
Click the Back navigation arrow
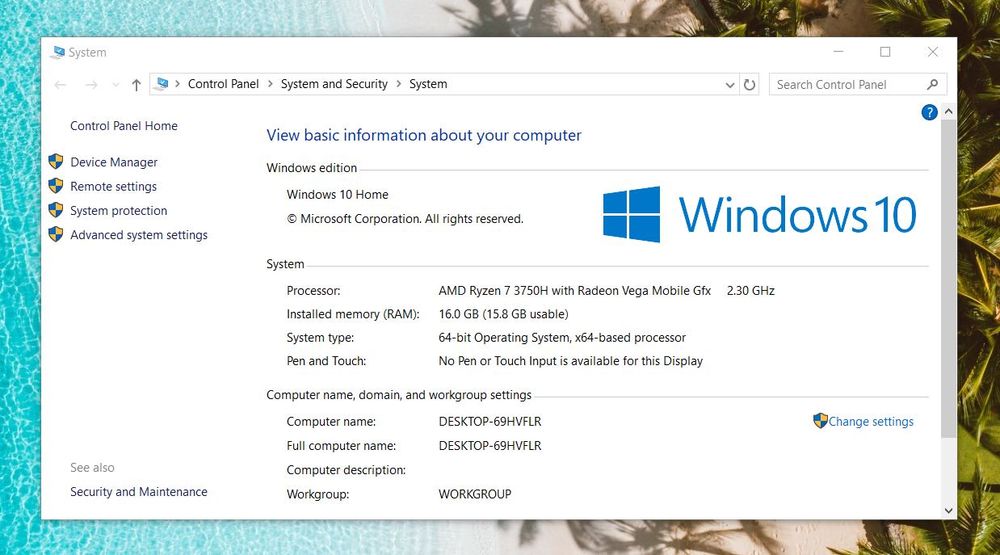pyautogui.click(x=61, y=85)
